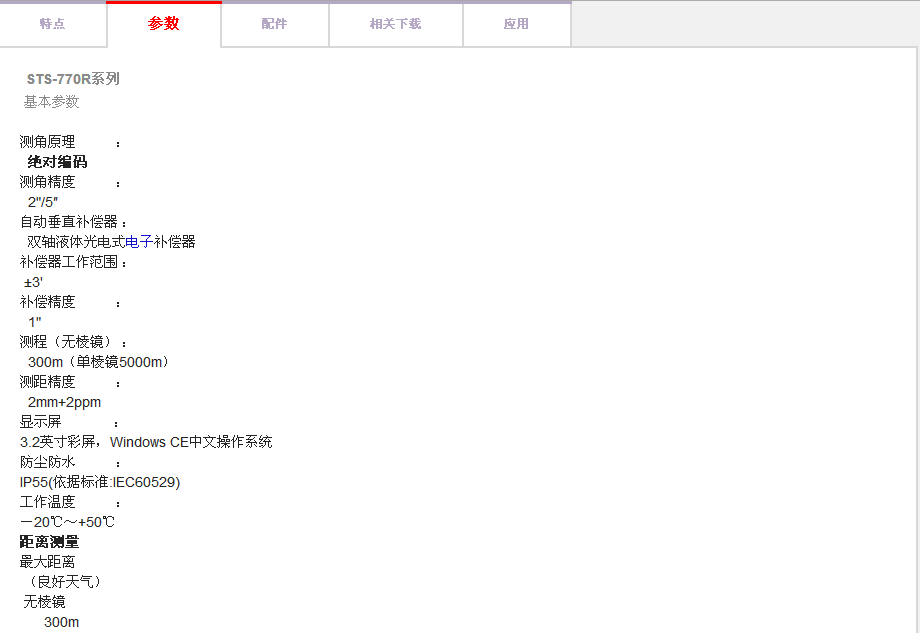The image size is (920, 633).
Task: Click the 基本参数 subtitle text
Action: pos(51,102)
